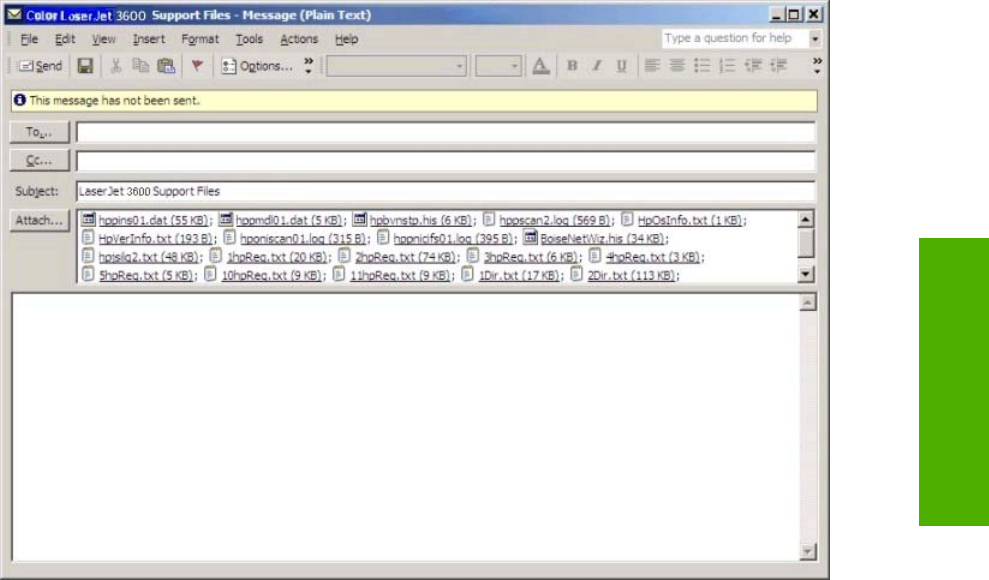This screenshot has width=989, height=580.
Task: Click in the message body area
Action: pos(406,426)
